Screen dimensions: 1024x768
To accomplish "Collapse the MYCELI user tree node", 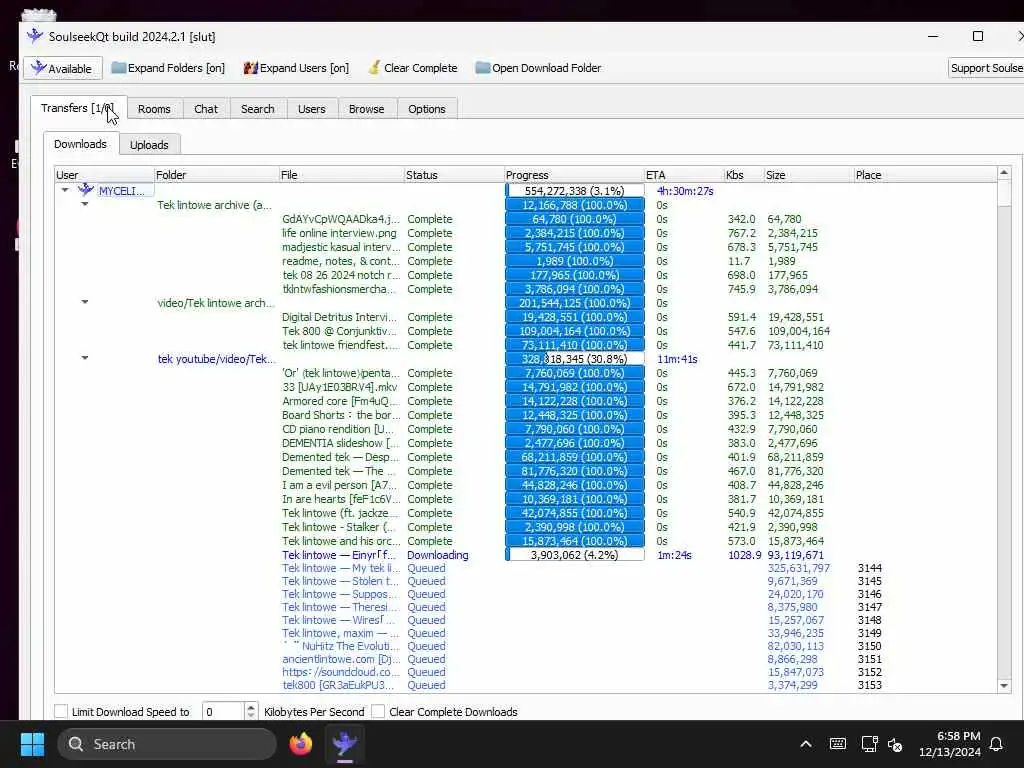I will tap(65, 190).
